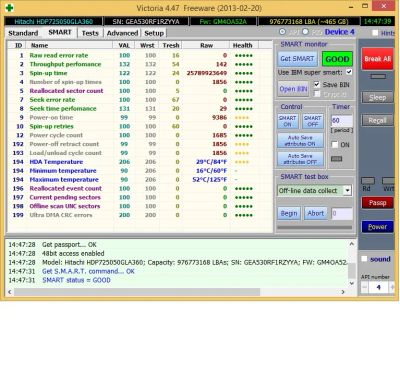Switch to the Tests tab

pos(90,33)
